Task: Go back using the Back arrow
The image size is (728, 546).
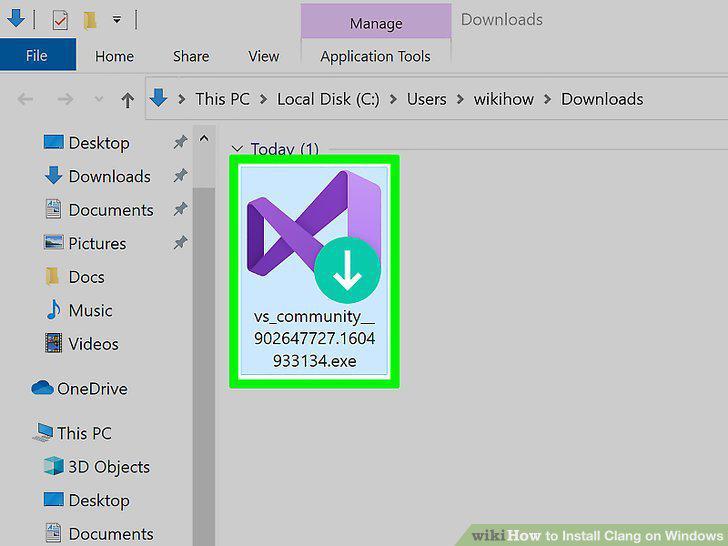Action: click(25, 99)
